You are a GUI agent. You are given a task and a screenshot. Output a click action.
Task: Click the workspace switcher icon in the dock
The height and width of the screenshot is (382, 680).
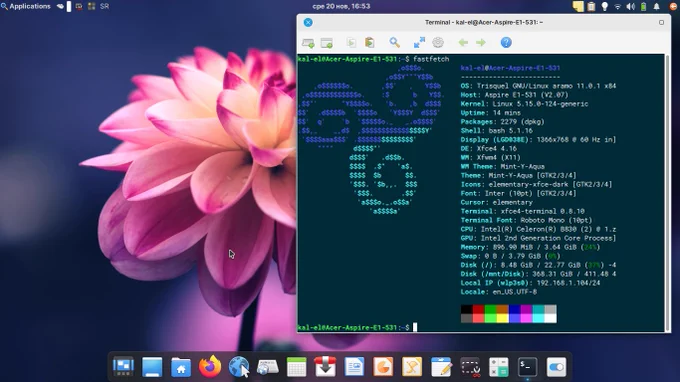[x=123, y=367]
